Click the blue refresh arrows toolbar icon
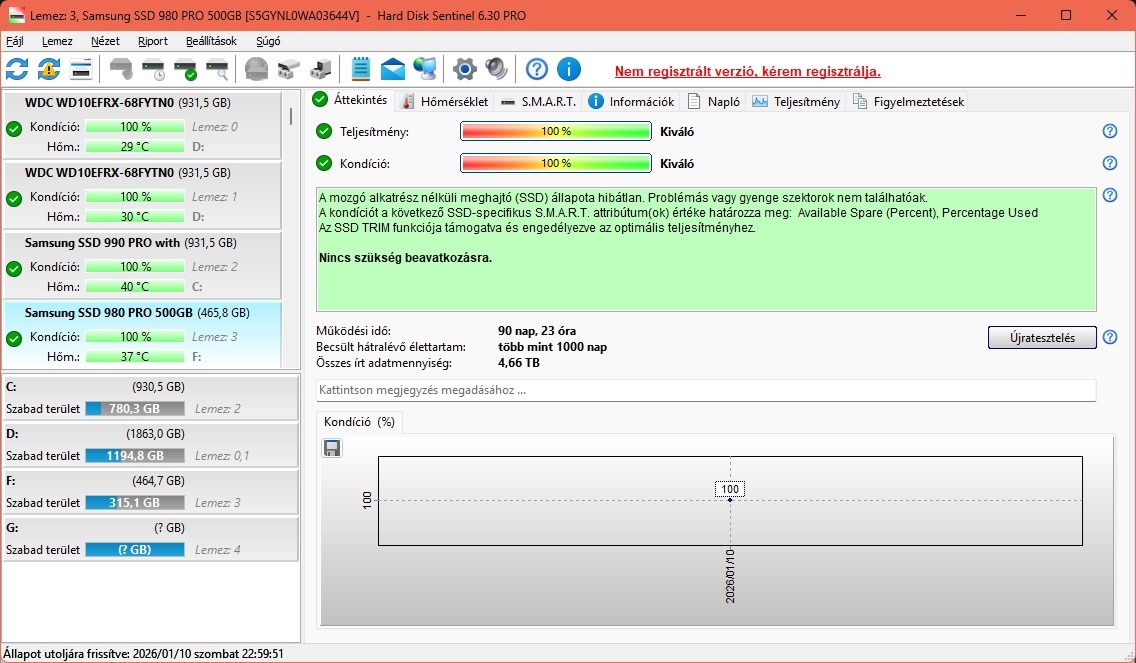1136x663 pixels. [x=17, y=70]
